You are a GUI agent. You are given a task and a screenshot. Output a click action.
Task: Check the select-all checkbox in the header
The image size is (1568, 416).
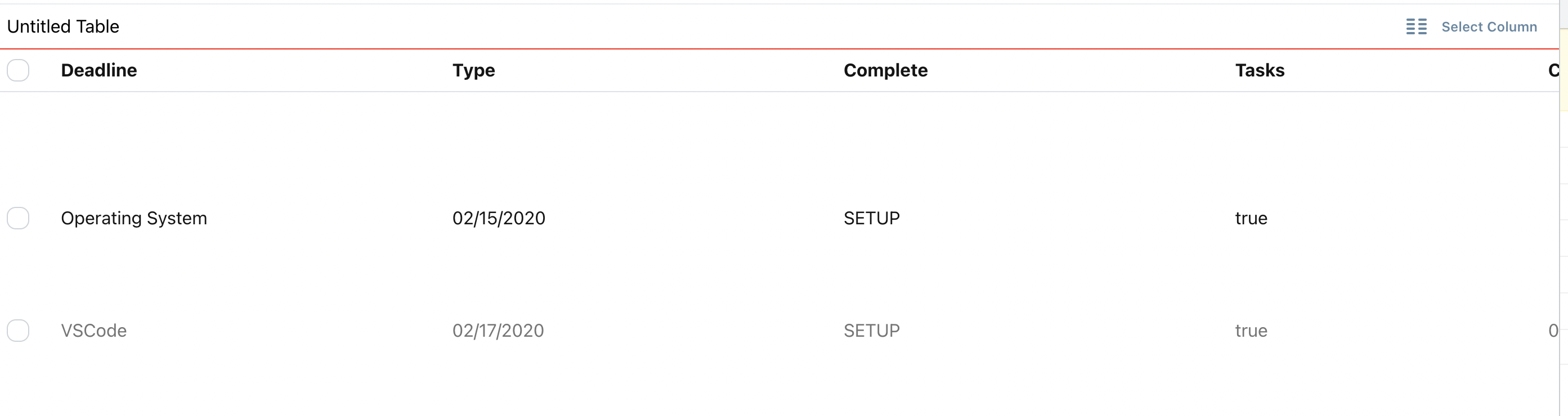point(18,70)
